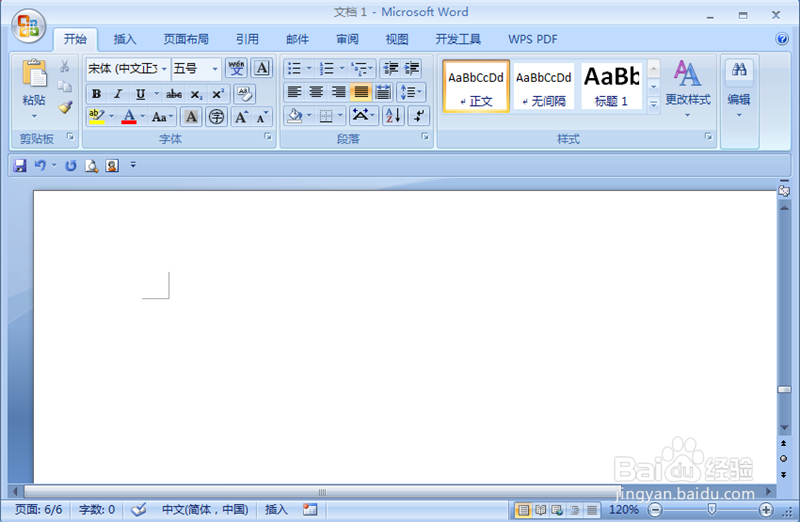Open the References (引用) tab
The width and height of the screenshot is (800, 522).
[x=247, y=39]
